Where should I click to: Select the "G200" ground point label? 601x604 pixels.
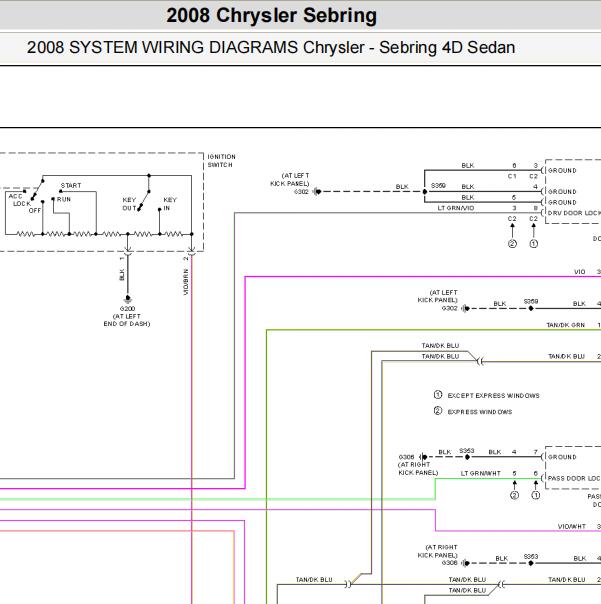128,309
